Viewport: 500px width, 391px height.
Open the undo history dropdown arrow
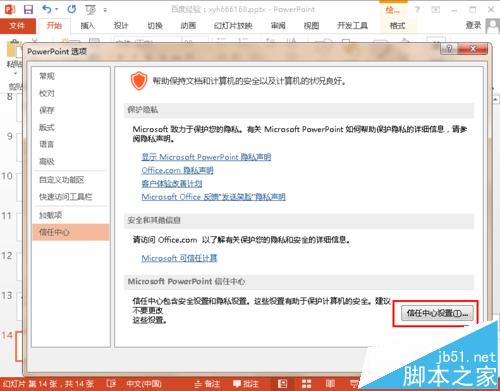[56, 9]
